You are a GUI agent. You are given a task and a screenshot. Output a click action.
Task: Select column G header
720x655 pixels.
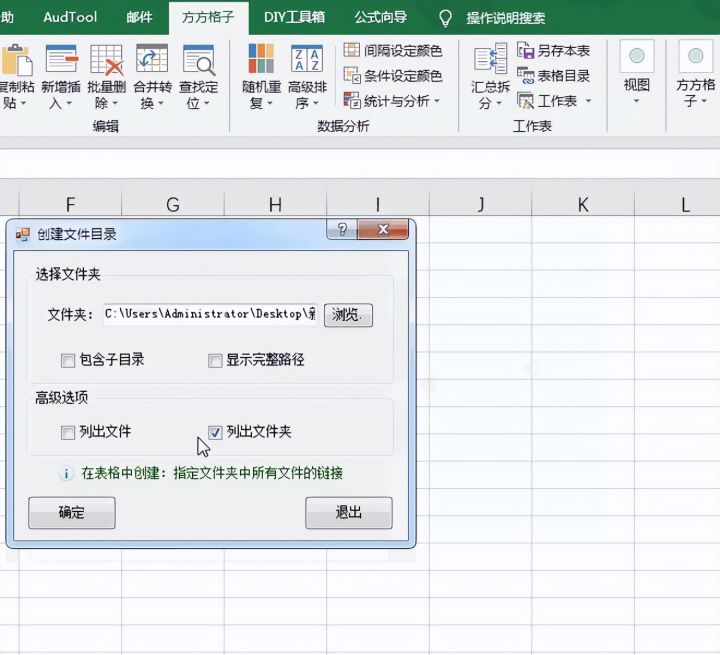(x=173, y=204)
